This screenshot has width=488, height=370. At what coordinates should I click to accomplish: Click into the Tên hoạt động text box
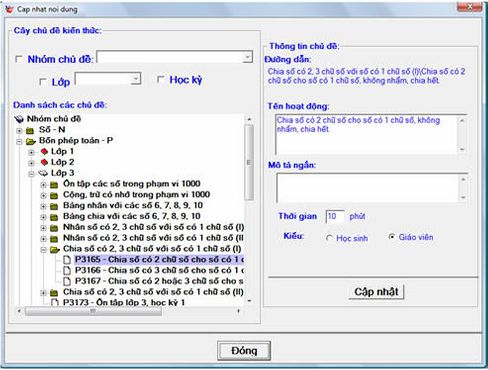(x=366, y=134)
